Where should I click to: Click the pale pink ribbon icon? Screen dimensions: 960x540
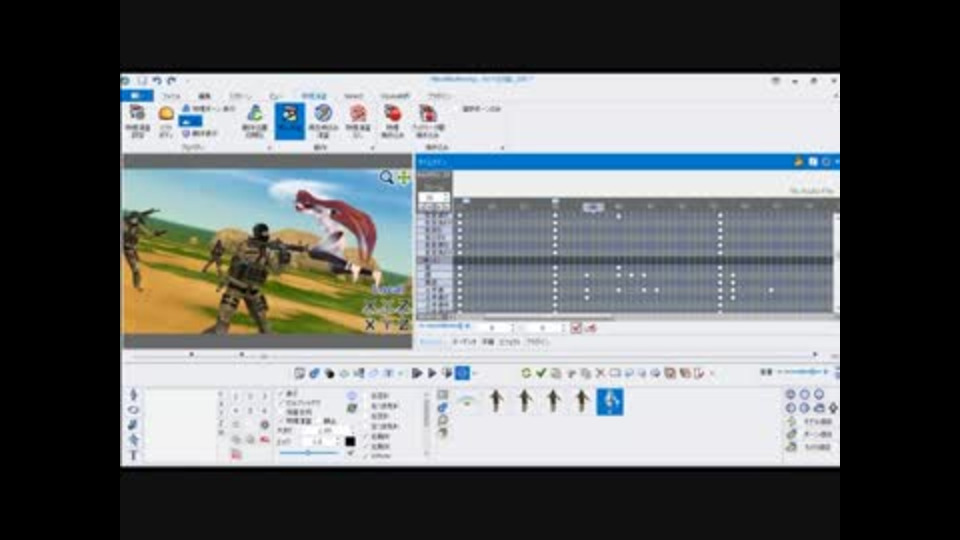click(x=358, y=120)
